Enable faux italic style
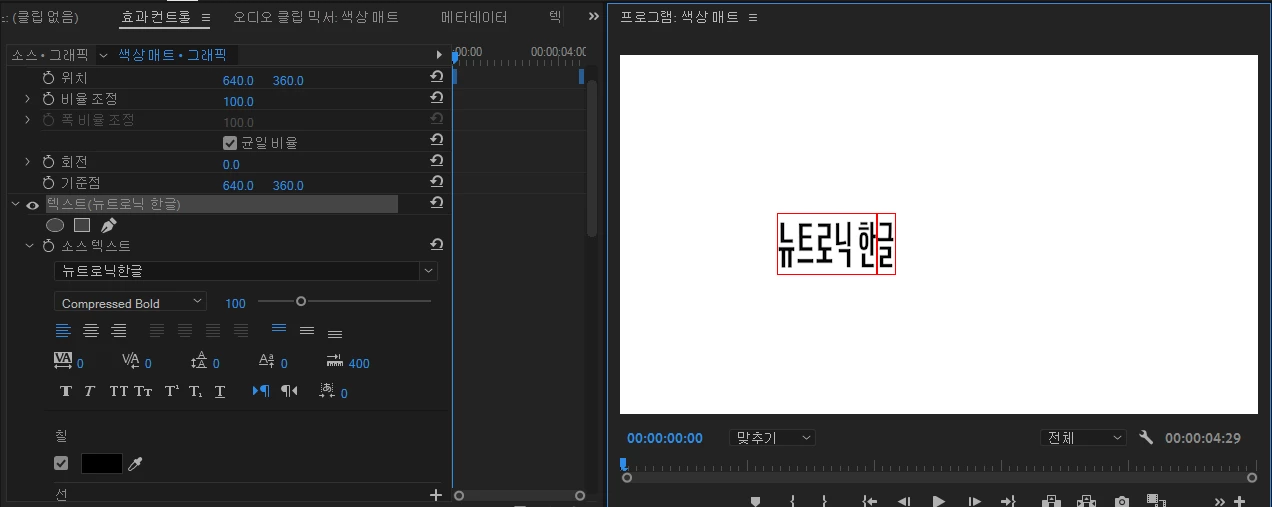1272x507 pixels. pyautogui.click(x=89, y=392)
